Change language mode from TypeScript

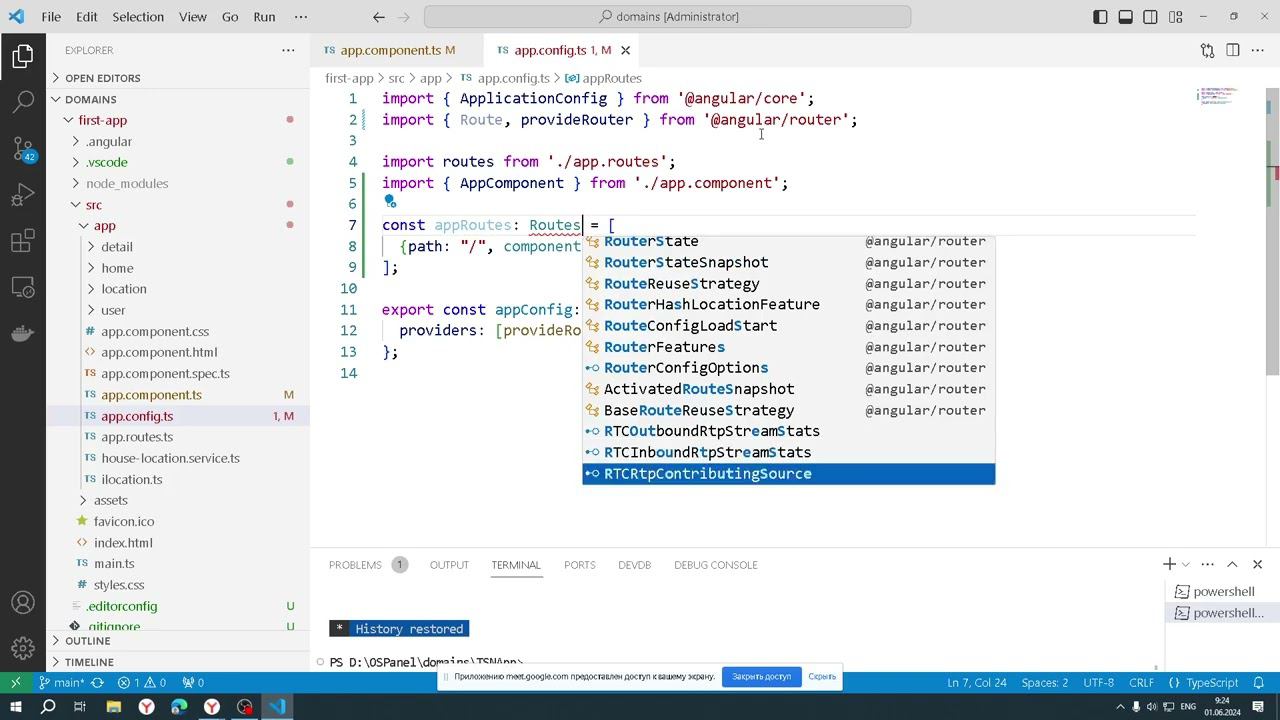click(x=1212, y=683)
